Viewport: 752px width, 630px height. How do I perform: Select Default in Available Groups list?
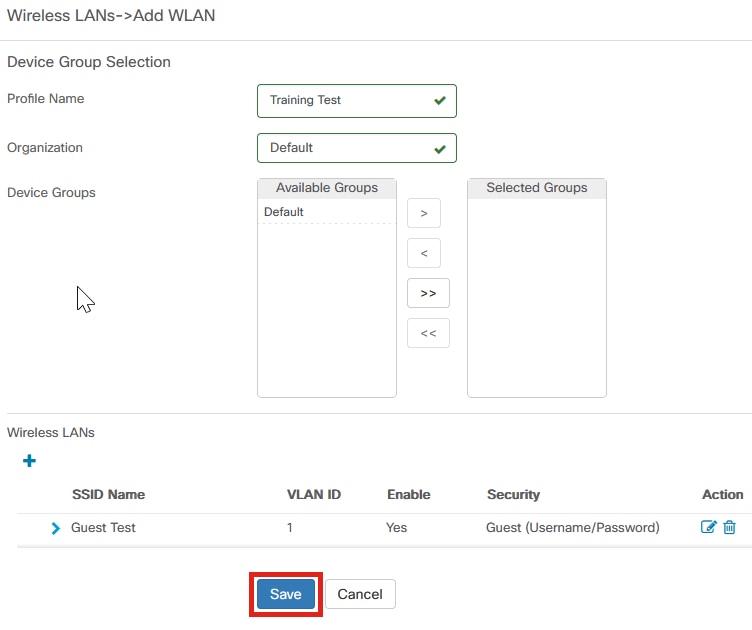(x=327, y=212)
